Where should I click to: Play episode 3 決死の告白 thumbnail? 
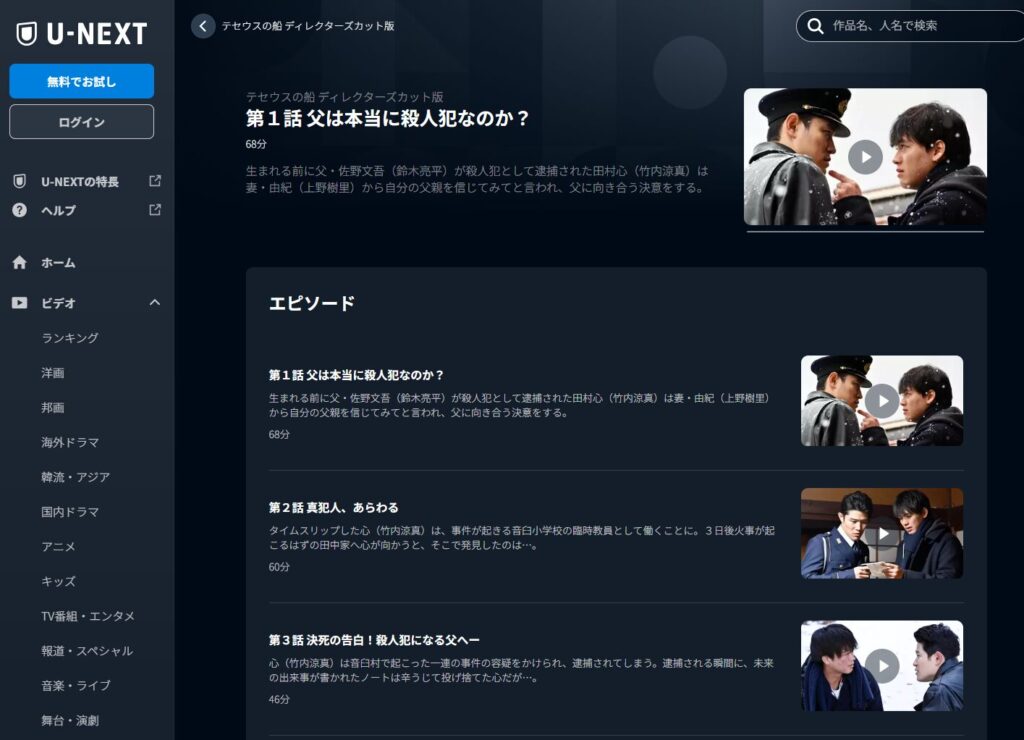pyautogui.click(x=882, y=666)
